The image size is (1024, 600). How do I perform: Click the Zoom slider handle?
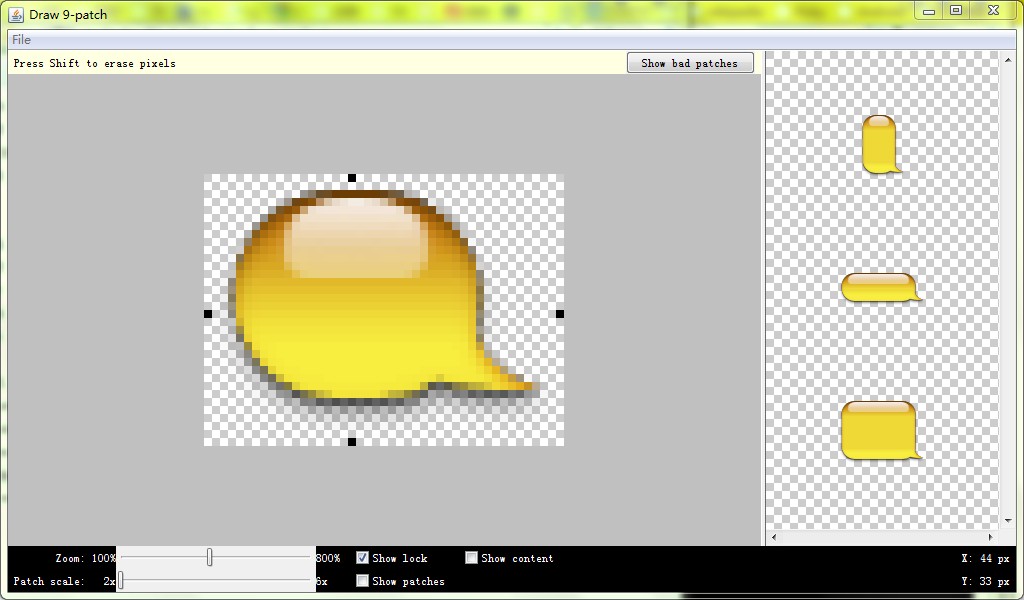(210, 557)
